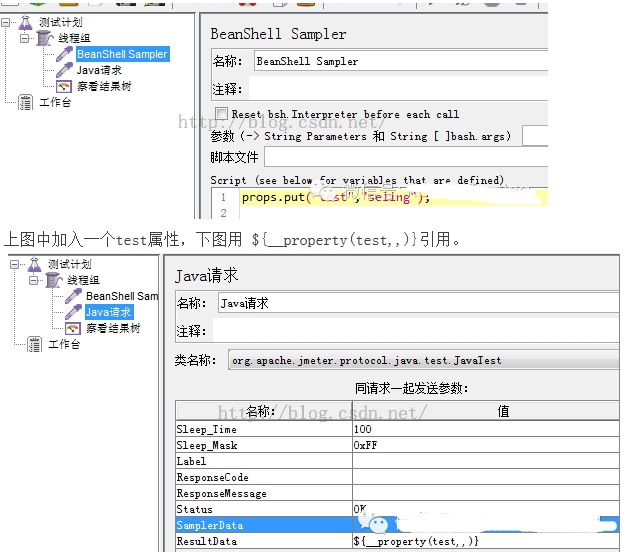Click the 名称 column header of parameters table
Viewport: 624px width, 554px height.
264,411
